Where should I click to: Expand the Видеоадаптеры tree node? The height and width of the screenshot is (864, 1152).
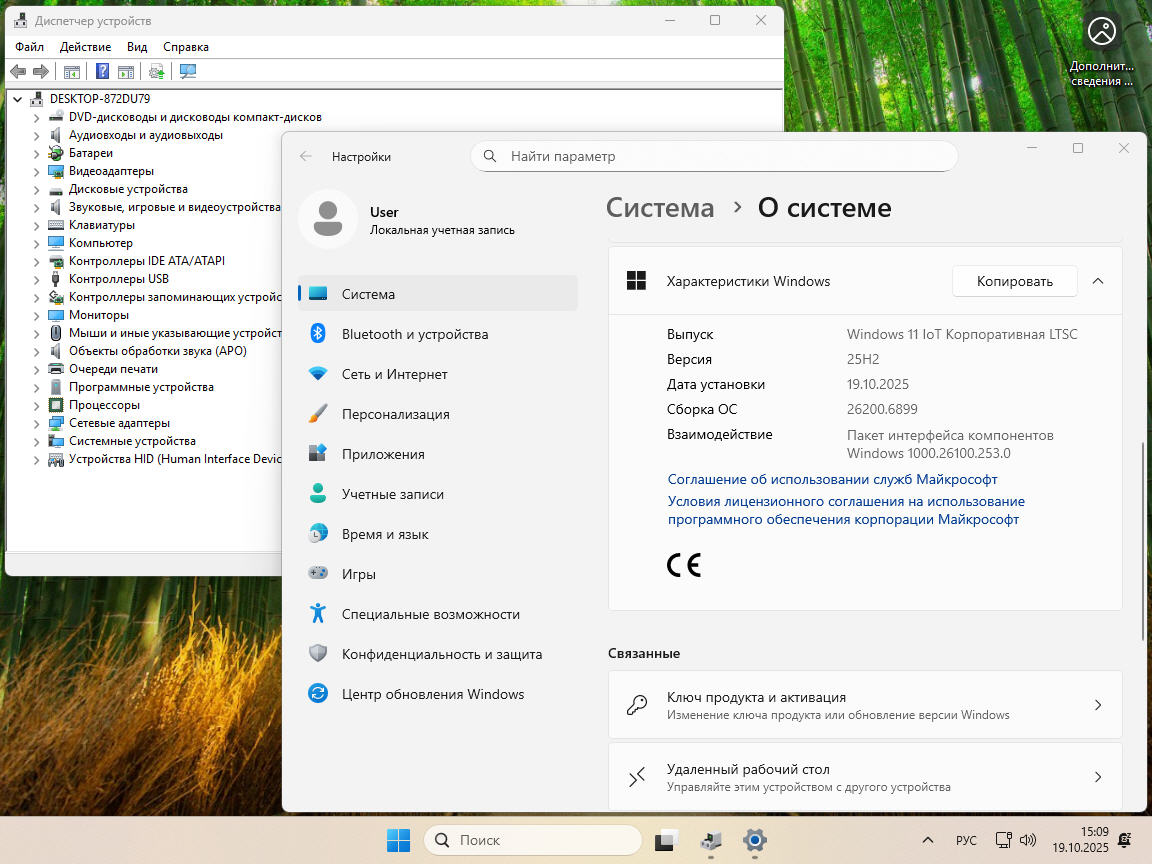pos(37,171)
